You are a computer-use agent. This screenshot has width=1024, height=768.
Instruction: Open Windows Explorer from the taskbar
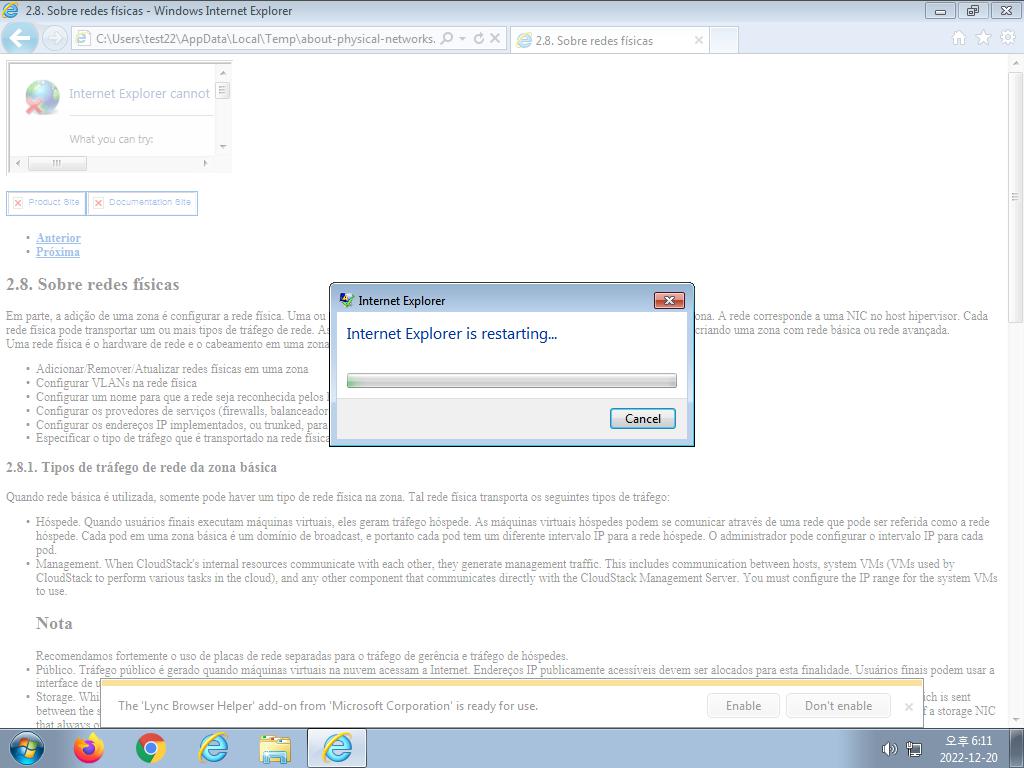(x=275, y=748)
